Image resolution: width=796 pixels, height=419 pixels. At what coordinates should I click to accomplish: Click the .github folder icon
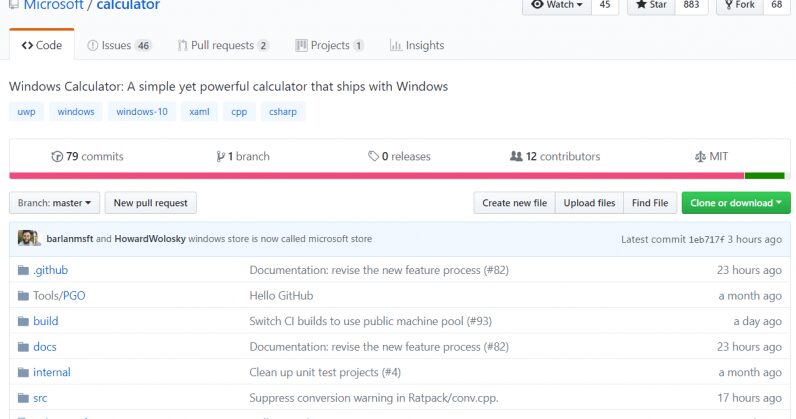click(x=24, y=270)
